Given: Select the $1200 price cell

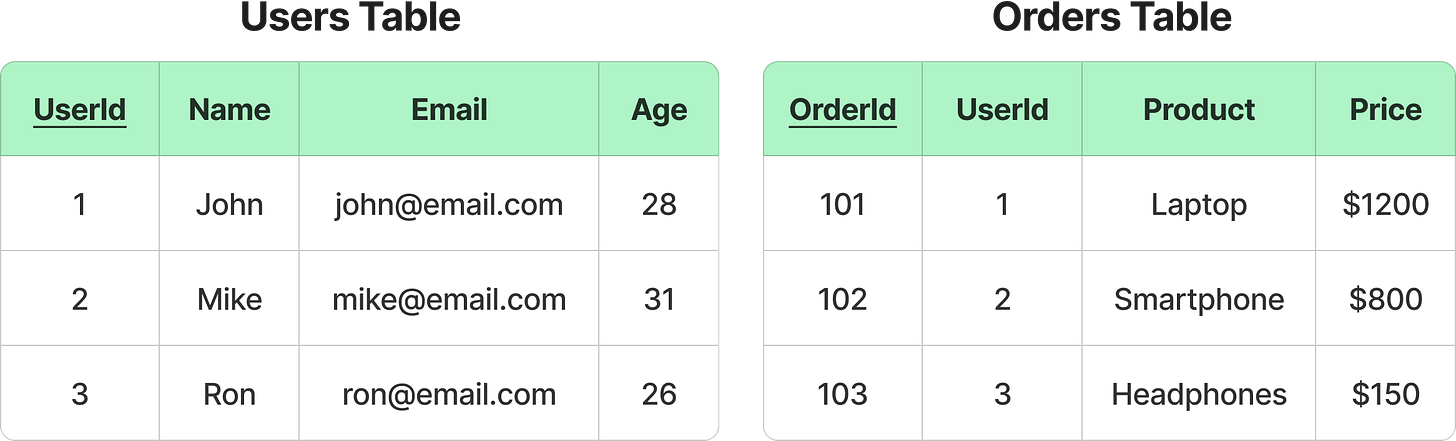Looking at the screenshot, I should tap(1385, 204).
